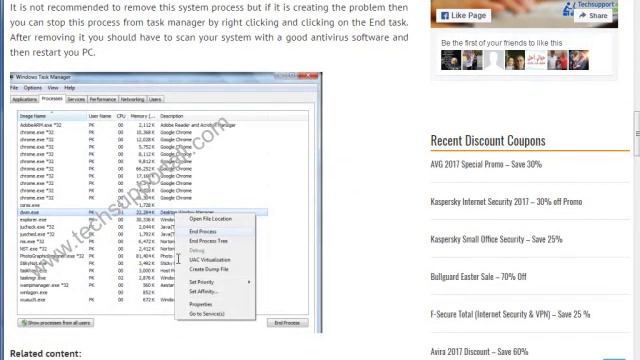This screenshot has width=640, height=360.
Task: Select the Processes tab in Task Manager
Action: tap(52, 99)
